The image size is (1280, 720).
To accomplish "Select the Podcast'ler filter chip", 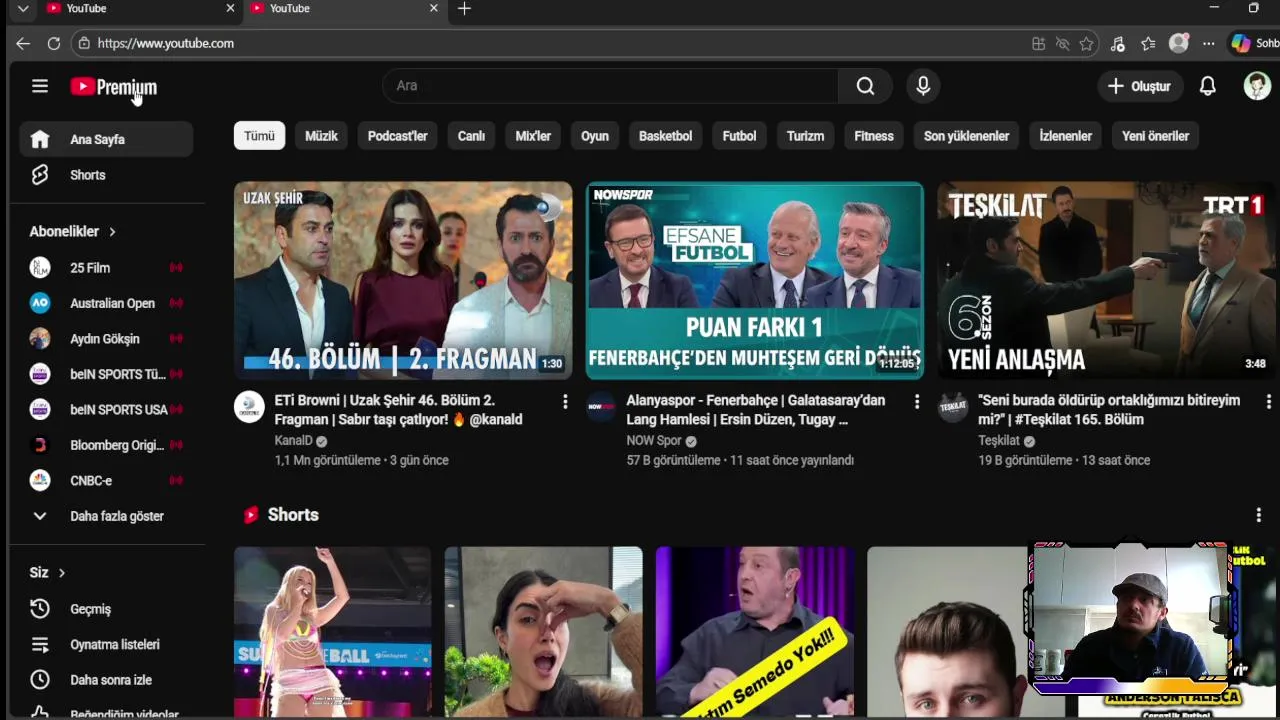I will pos(397,136).
